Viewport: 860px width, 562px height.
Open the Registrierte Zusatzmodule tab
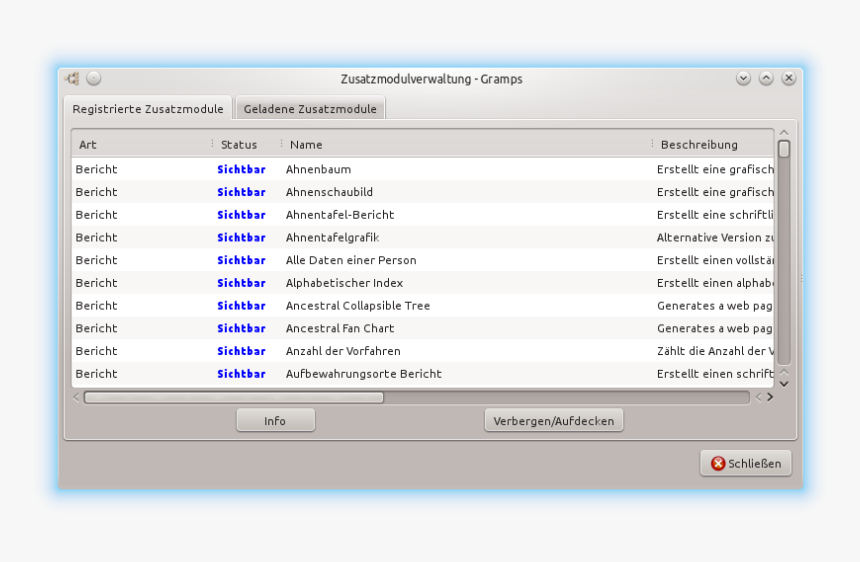point(148,109)
